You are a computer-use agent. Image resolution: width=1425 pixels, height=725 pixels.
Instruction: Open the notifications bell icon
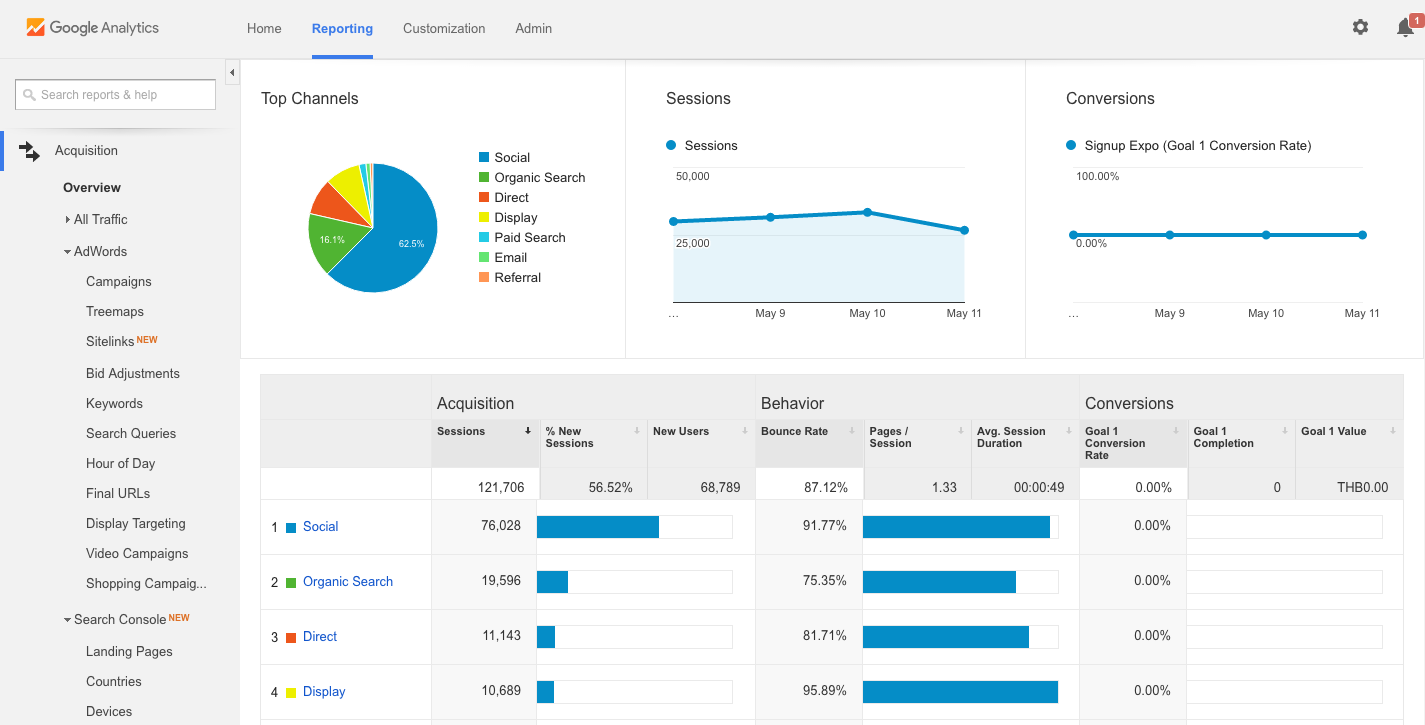tap(1405, 28)
